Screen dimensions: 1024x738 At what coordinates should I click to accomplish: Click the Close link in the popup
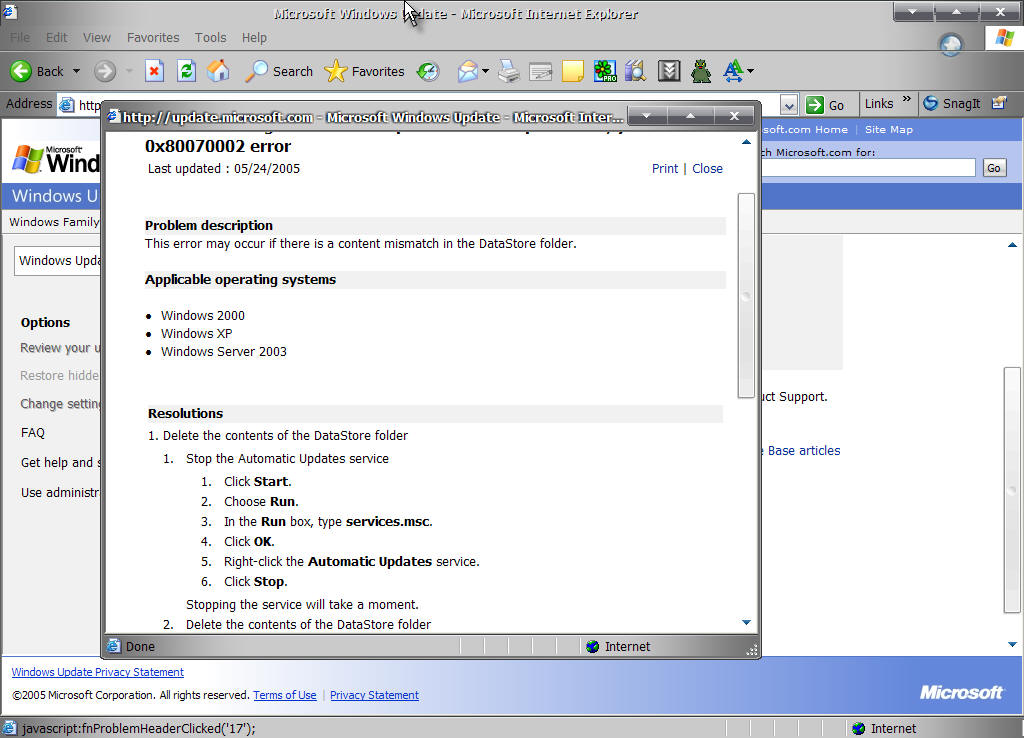(707, 168)
